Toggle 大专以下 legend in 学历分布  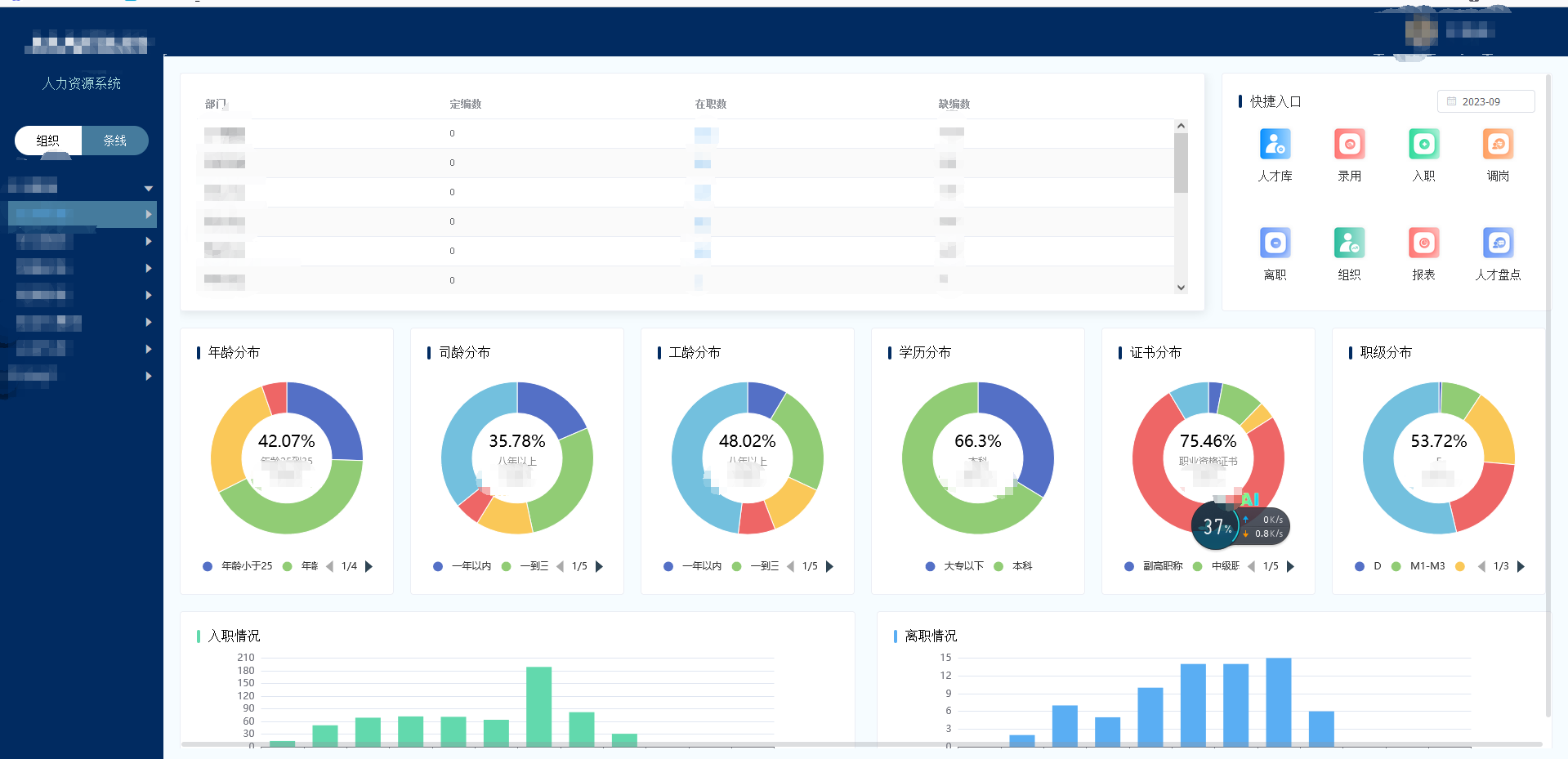click(x=954, y=566)
